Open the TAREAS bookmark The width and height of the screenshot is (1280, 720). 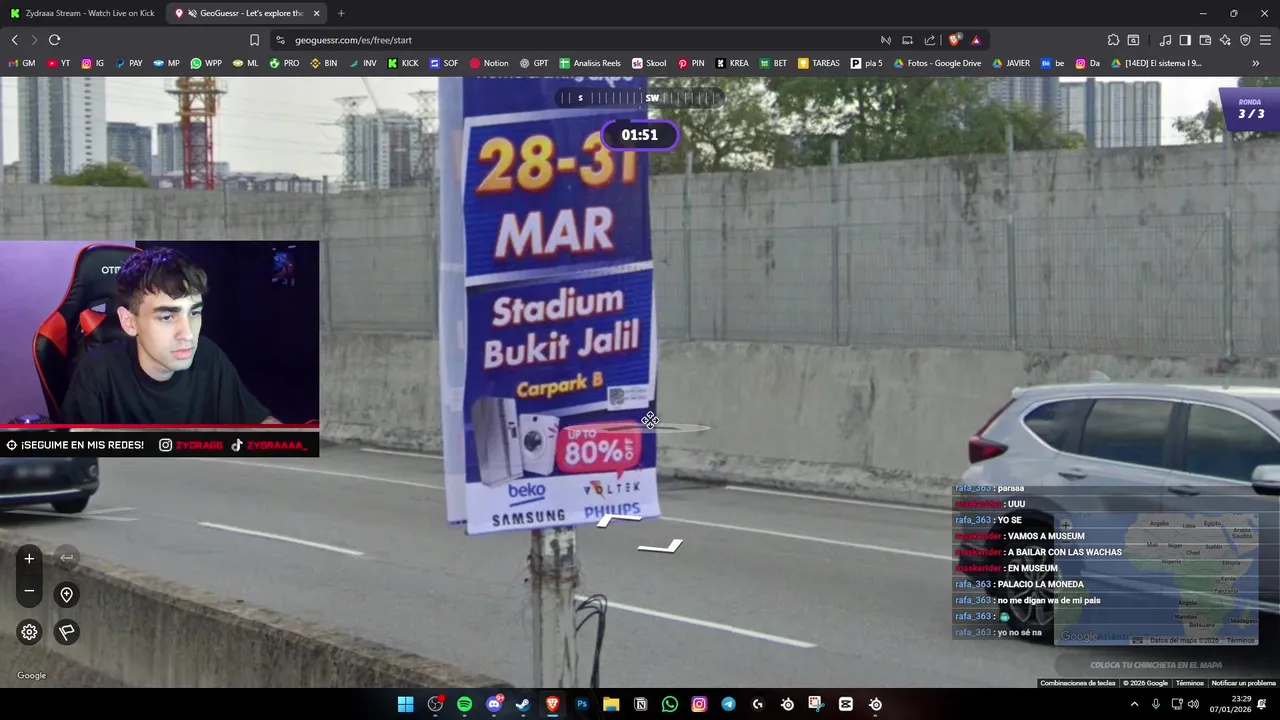coord(819,63)
